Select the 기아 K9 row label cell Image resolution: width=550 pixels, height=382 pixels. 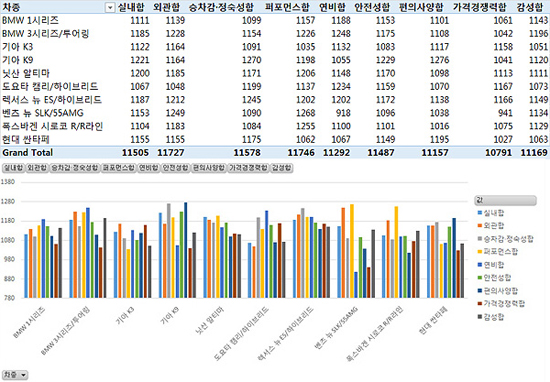click(x=18, y=60)
